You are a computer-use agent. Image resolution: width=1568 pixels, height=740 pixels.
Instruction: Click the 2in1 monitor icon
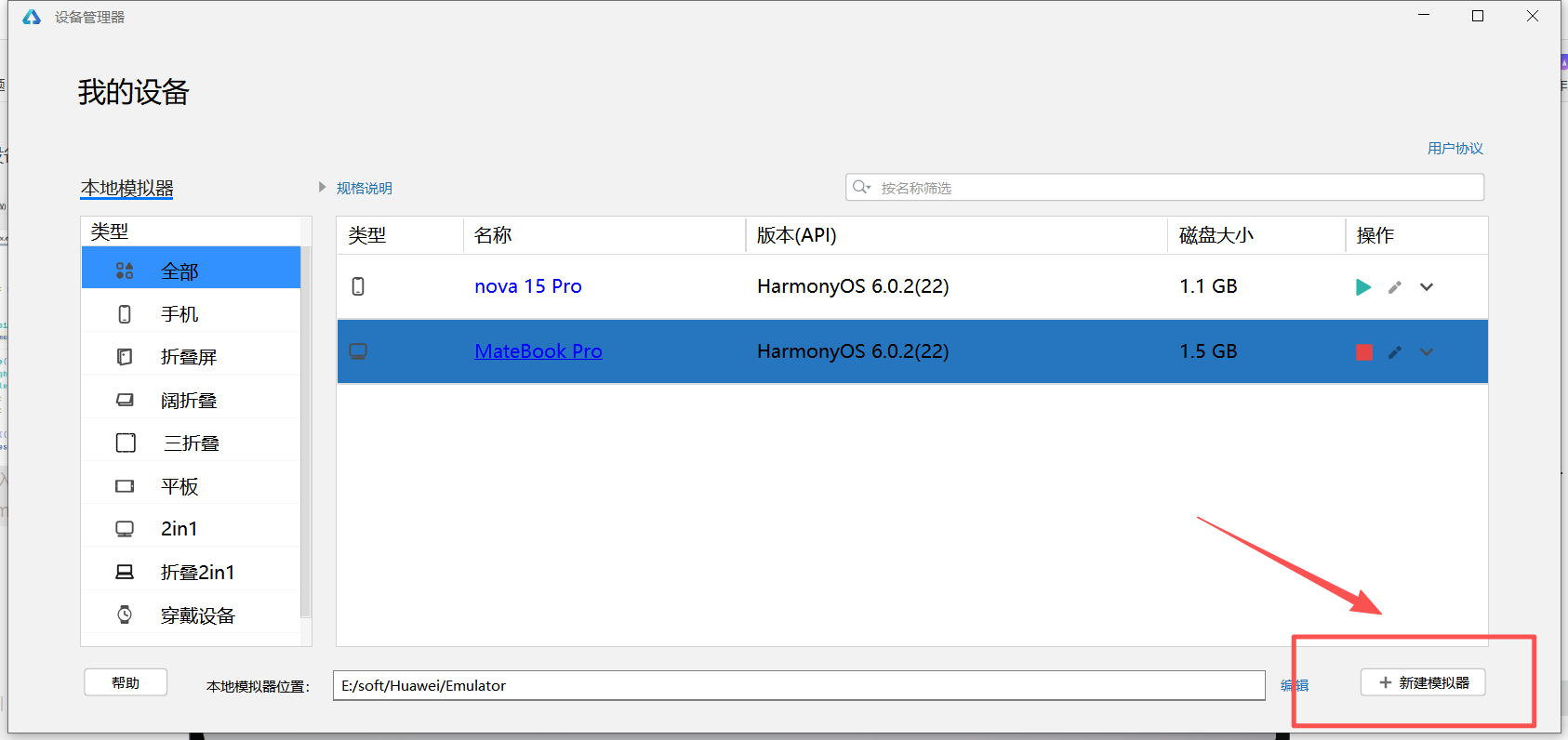point(125,529)
